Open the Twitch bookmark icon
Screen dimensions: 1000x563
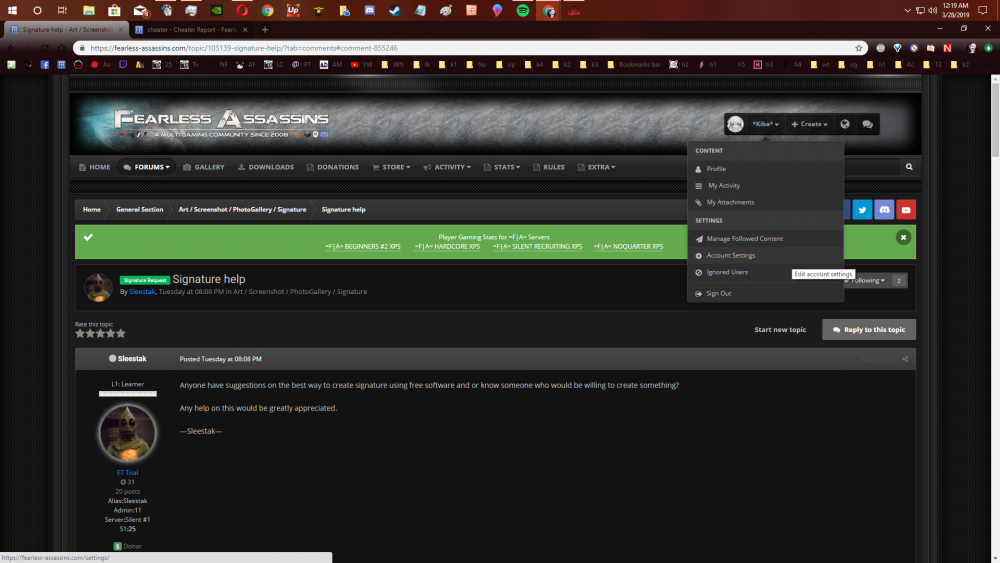(x=123, y=64)
